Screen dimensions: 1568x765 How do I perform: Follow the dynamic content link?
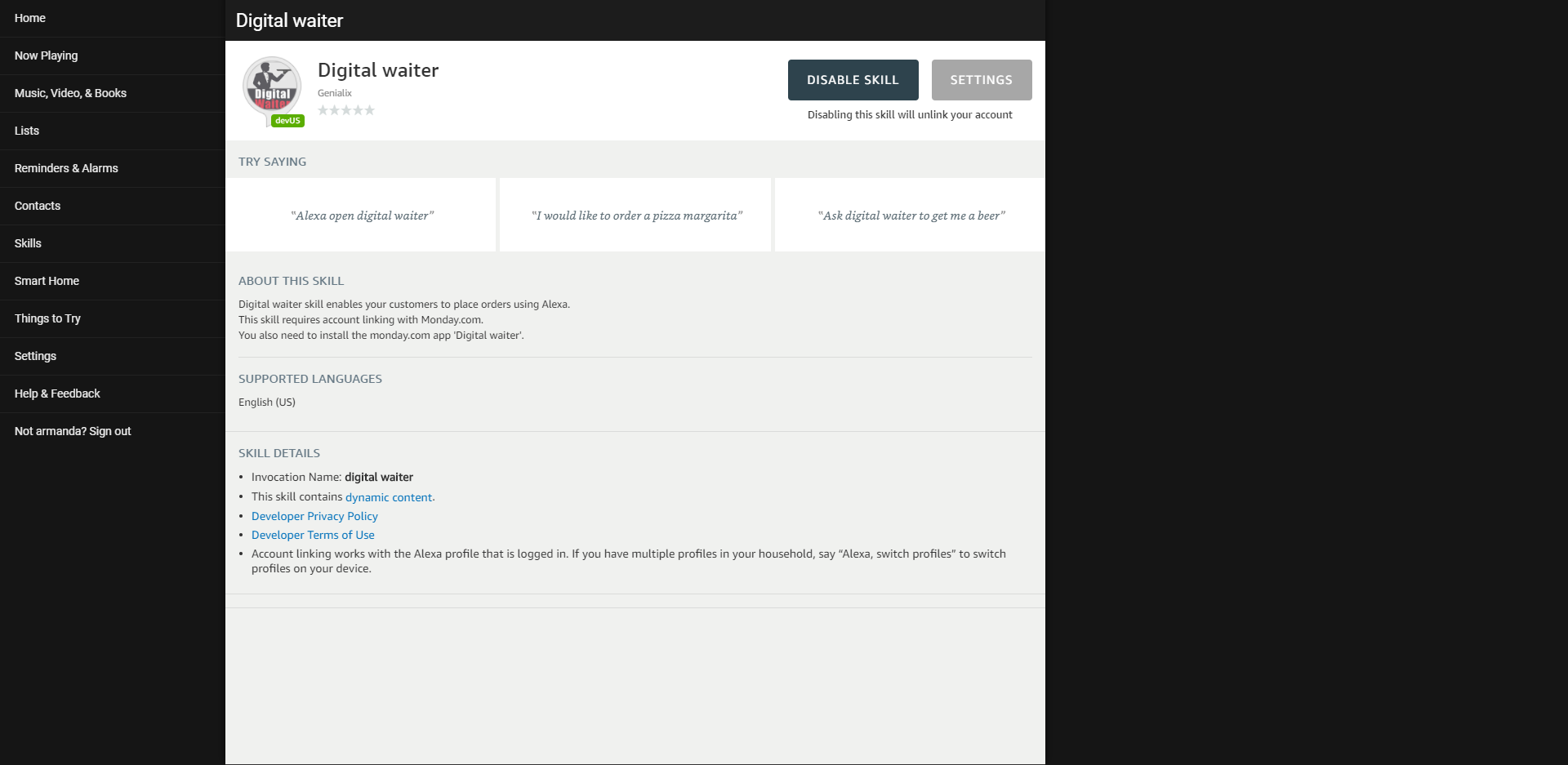(389, 497)
